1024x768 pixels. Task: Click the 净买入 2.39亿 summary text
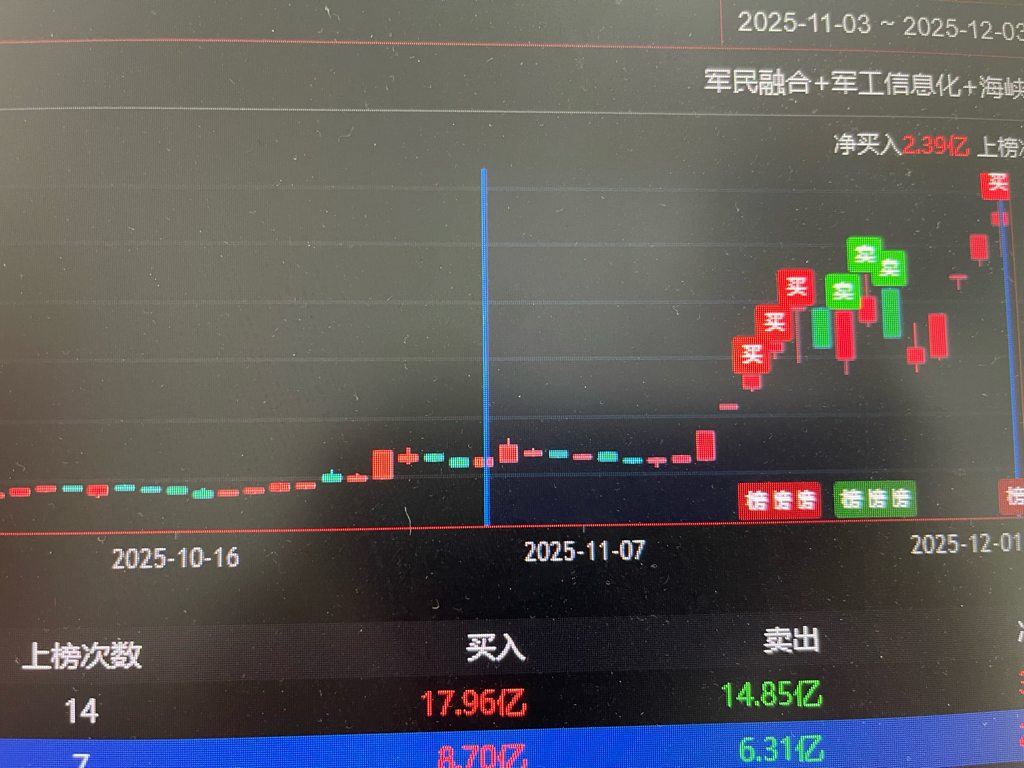click(901, 145)
